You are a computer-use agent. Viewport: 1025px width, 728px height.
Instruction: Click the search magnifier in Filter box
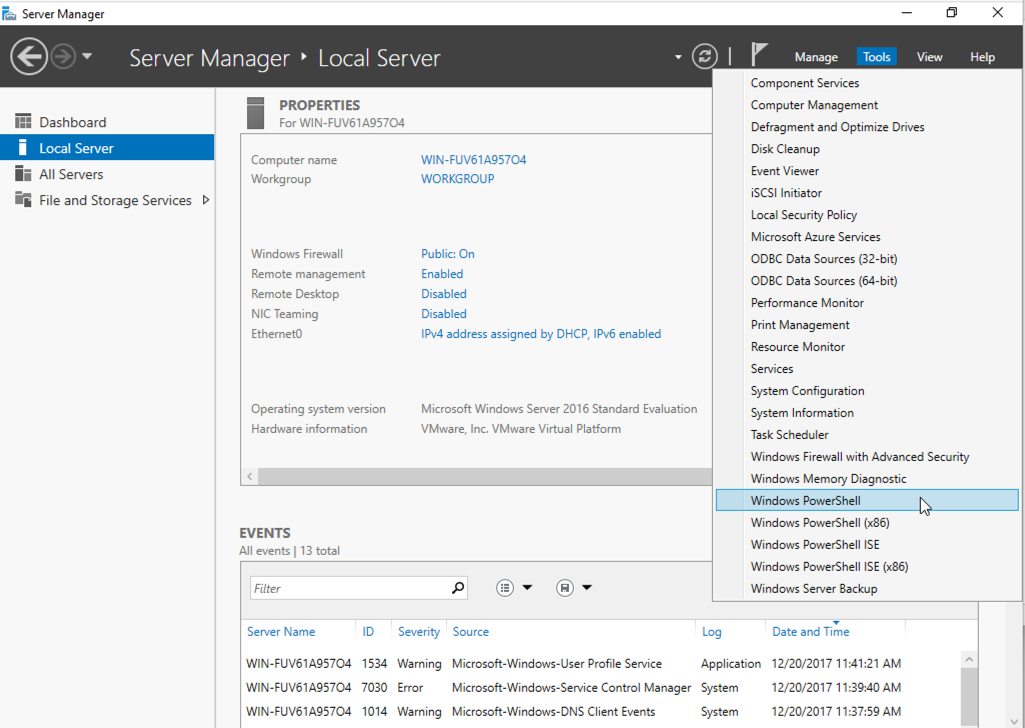point(458,588)
